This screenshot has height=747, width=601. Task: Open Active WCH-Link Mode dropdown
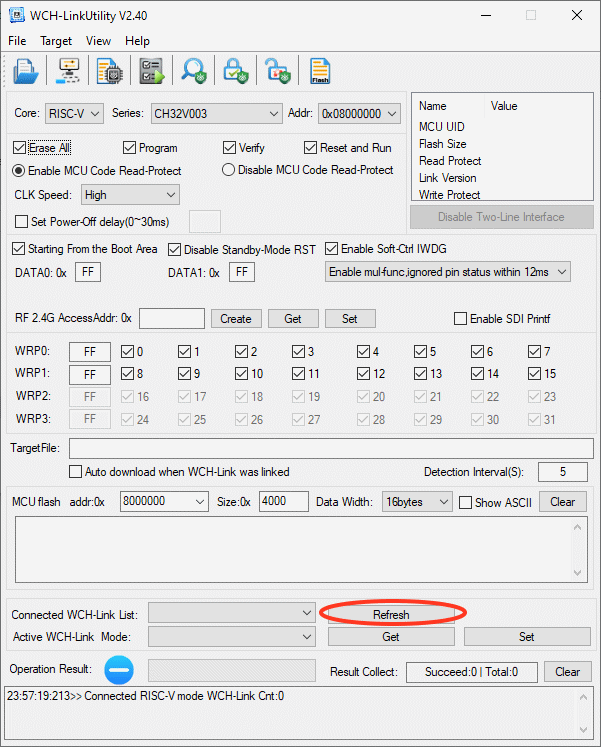click(232, 636)
